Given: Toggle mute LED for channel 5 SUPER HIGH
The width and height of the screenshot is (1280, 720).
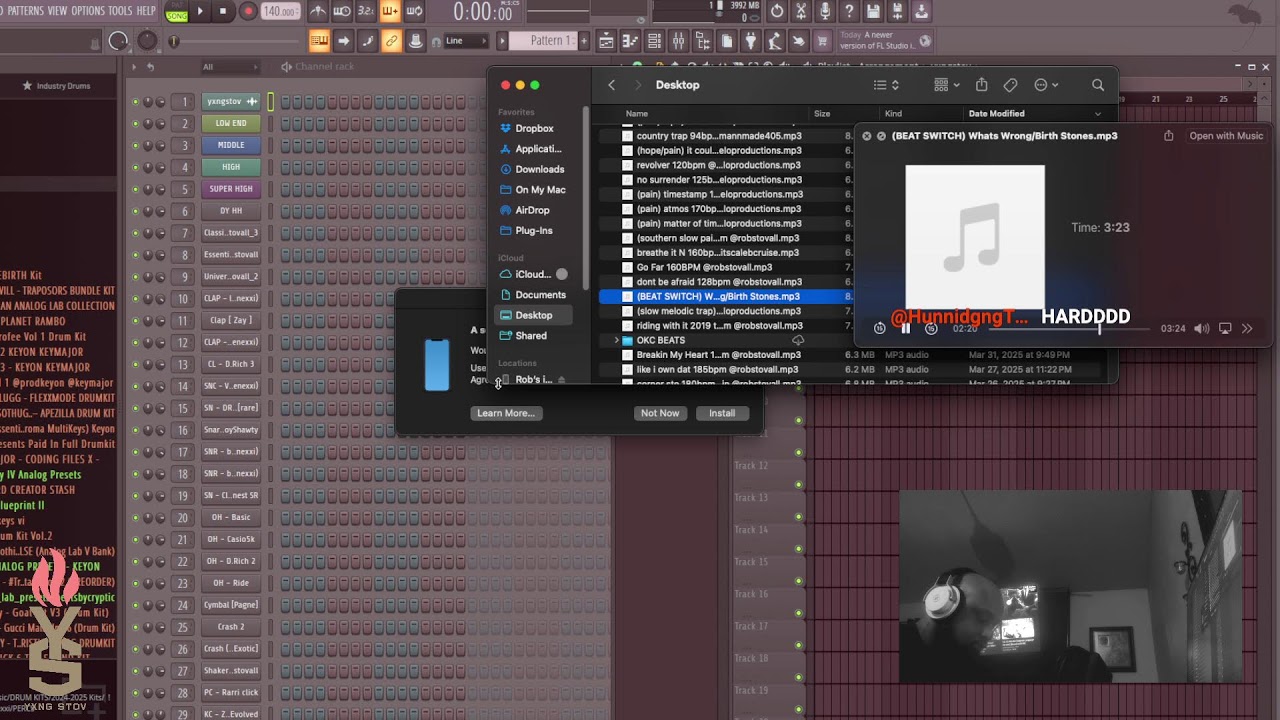Looking at the screenshot, I should coord(136,189).
